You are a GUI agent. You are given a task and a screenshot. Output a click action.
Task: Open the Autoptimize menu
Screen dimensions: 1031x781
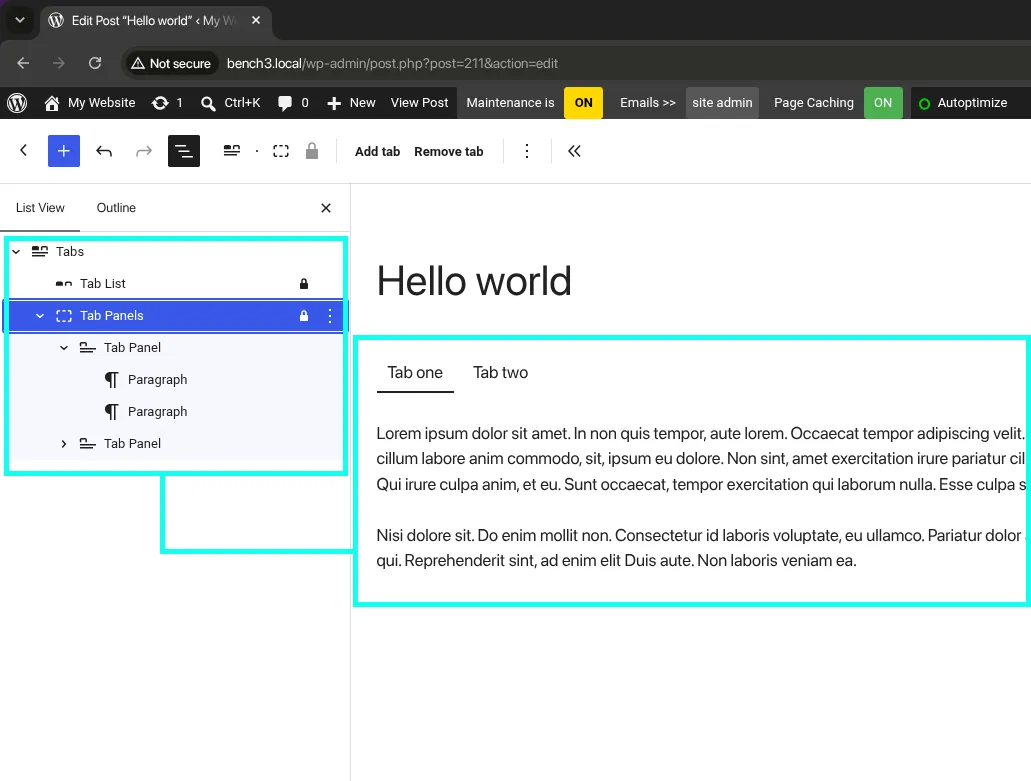(963, 103)
